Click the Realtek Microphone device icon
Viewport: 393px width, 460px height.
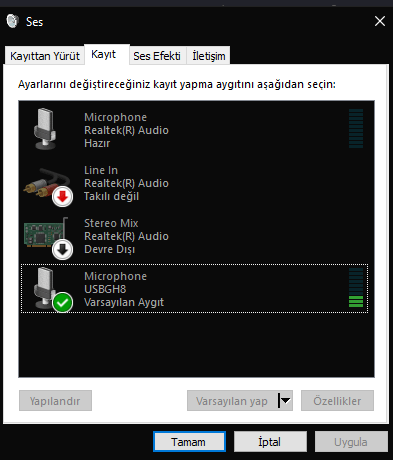click(x=45, y=129)
